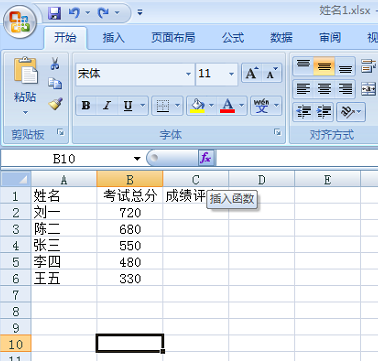Click the Select All corner triangle
378x361 pixels.
click(16, 179)
